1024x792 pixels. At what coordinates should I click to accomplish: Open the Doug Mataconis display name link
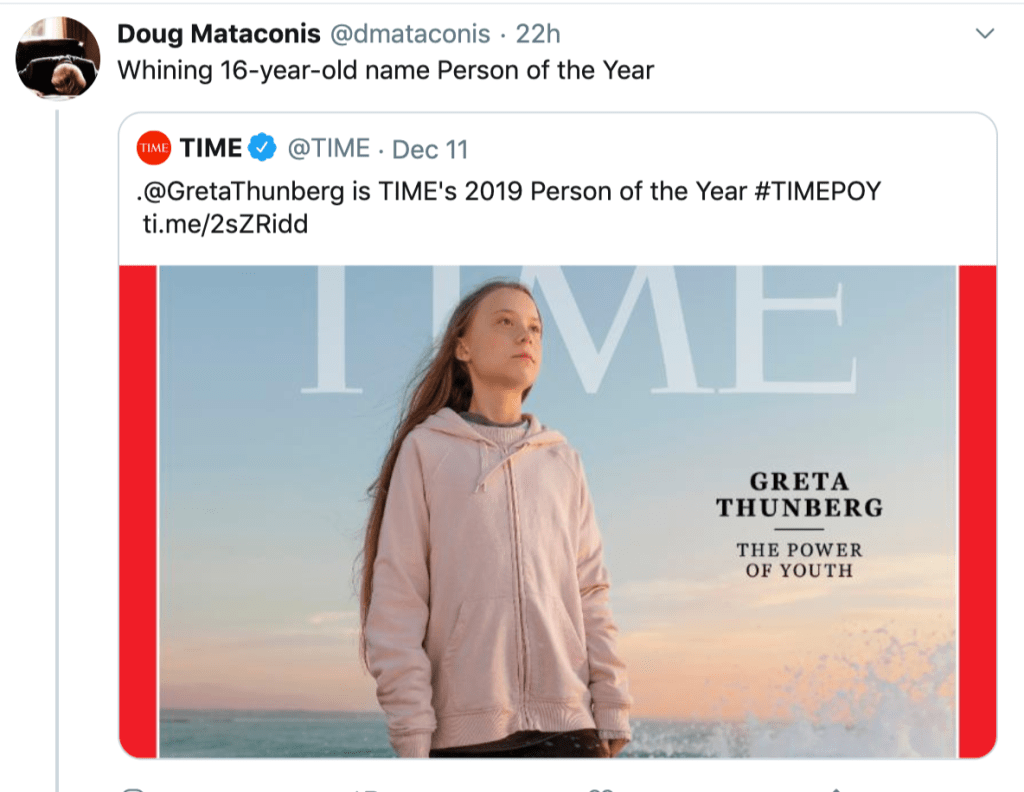tap(218, 34)
